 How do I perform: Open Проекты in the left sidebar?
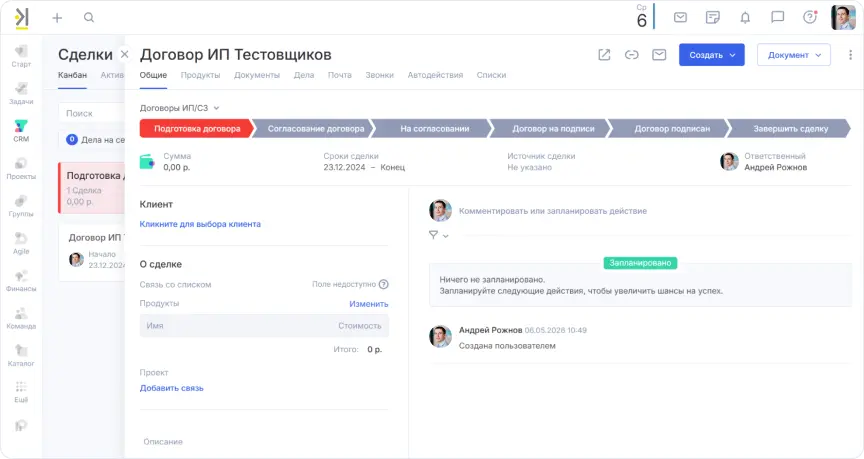(21, 169)
